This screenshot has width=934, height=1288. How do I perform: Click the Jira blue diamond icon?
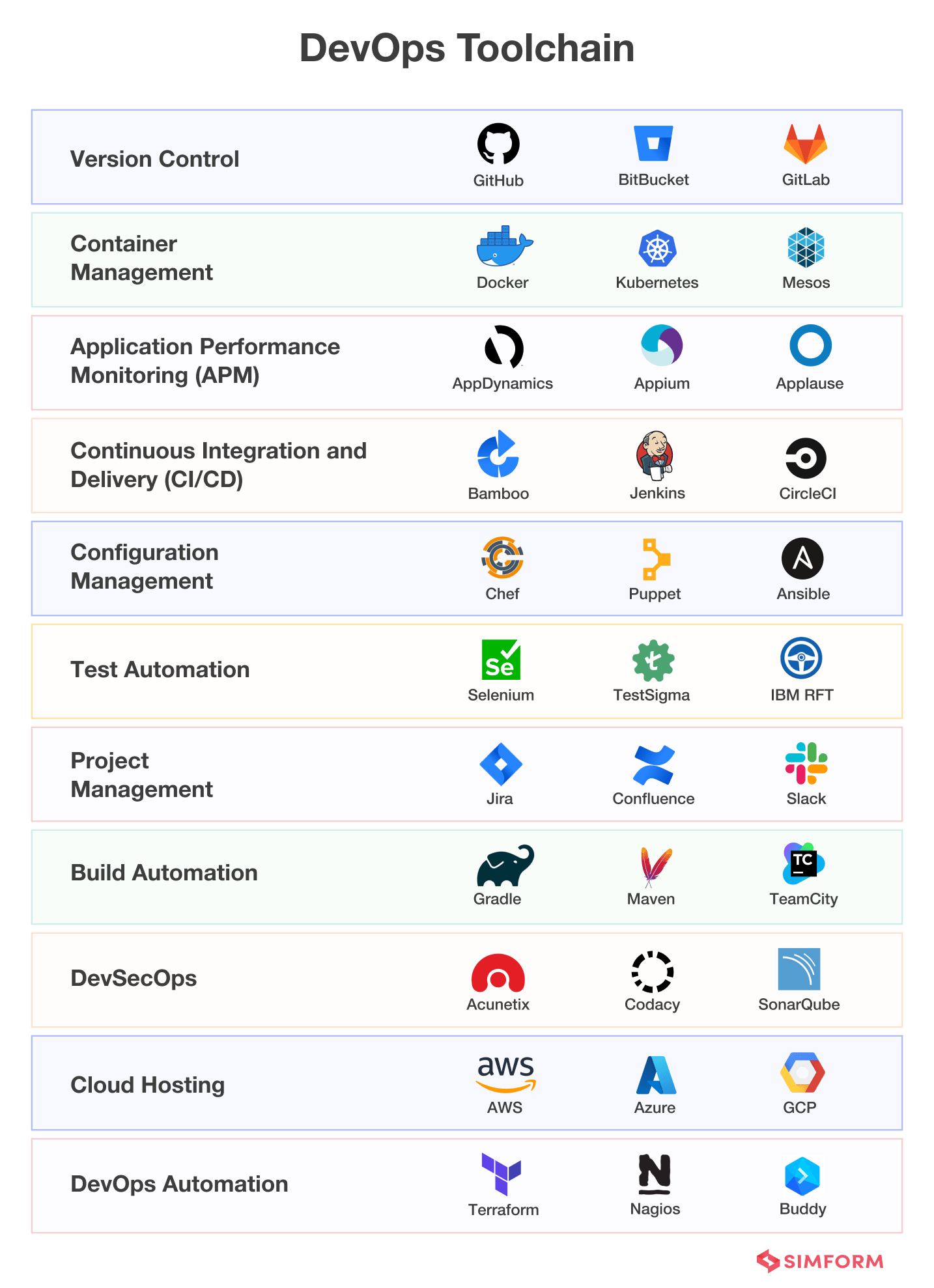[x=501, y=764]
